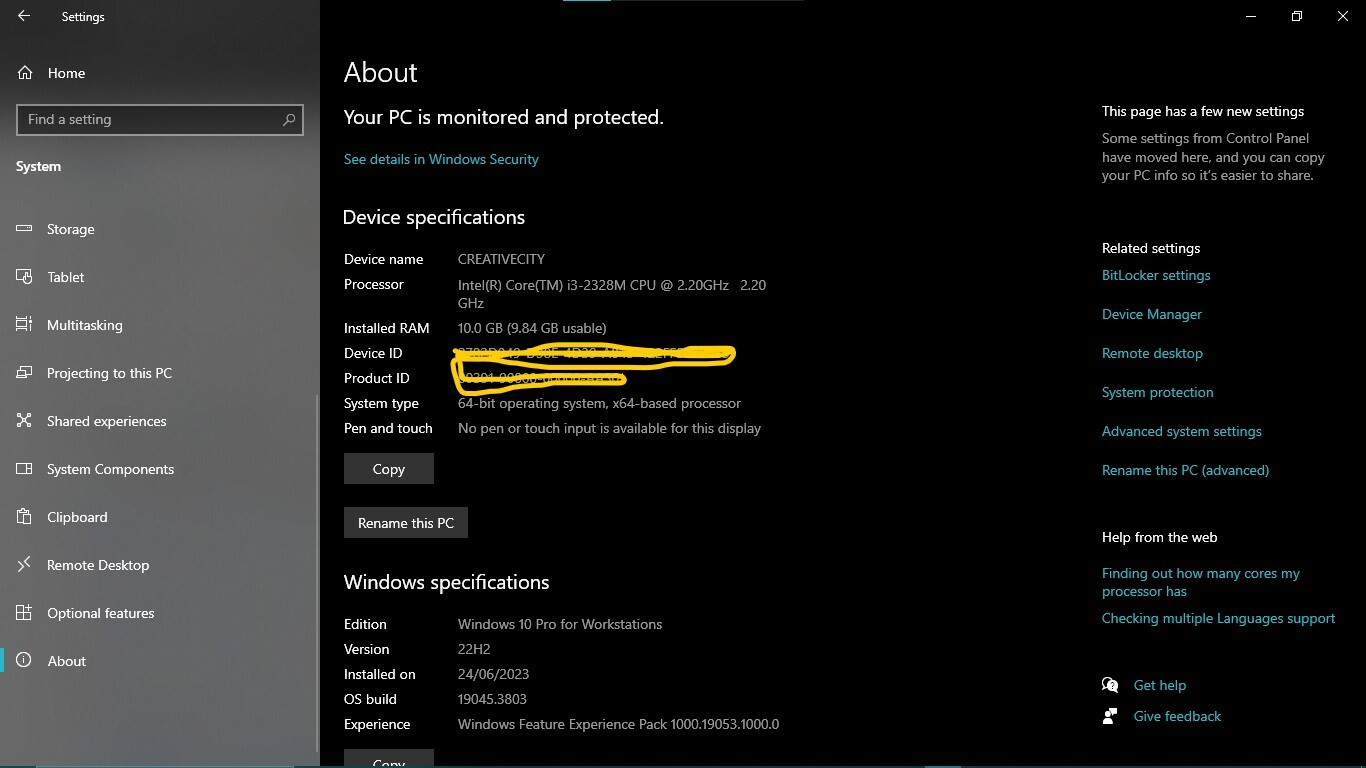
Task: Click the Tablet icon in sidebar
Action: pos(25,277)
